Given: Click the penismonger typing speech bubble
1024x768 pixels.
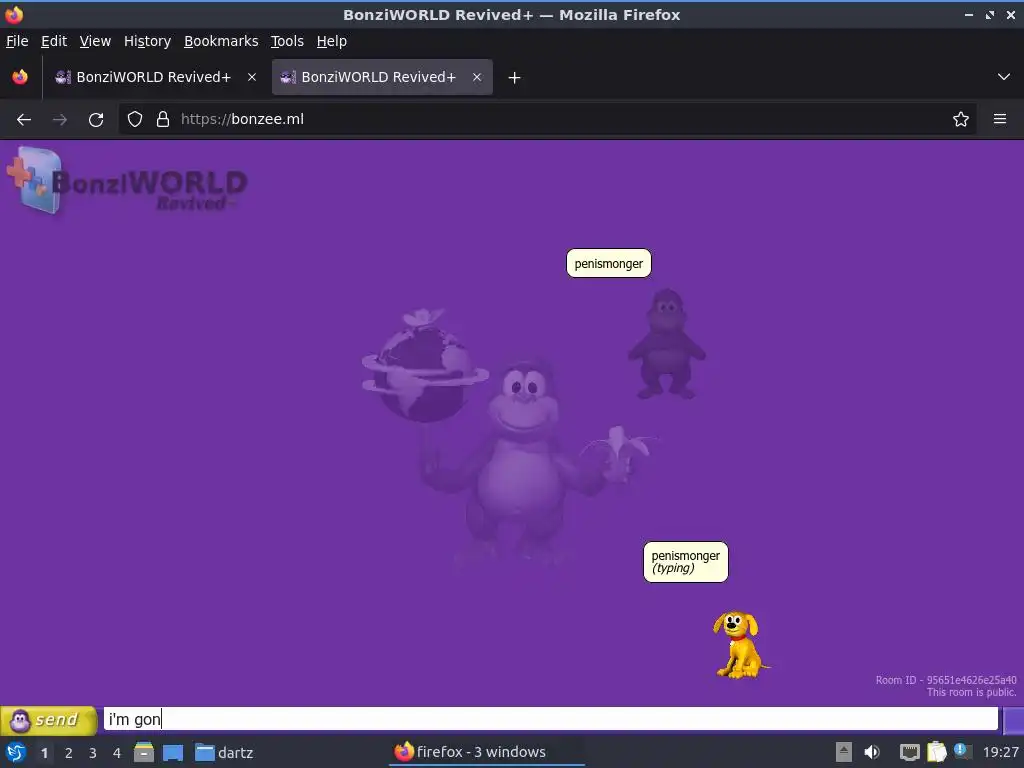Looking at the screenshot, I should 686,562.
